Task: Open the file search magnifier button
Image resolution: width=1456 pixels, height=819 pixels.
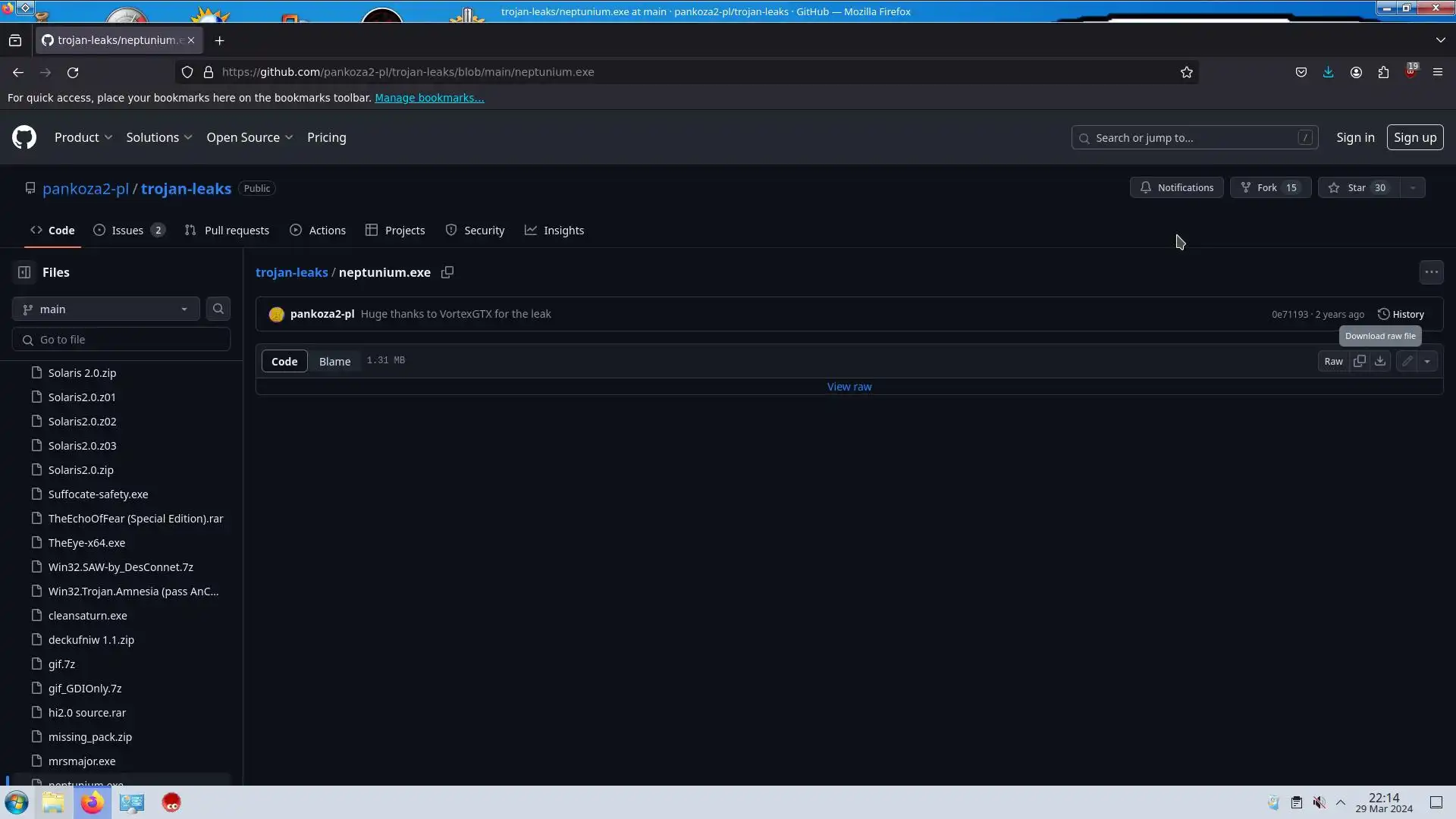Action: pyautogui.click(x=218, y=309)
